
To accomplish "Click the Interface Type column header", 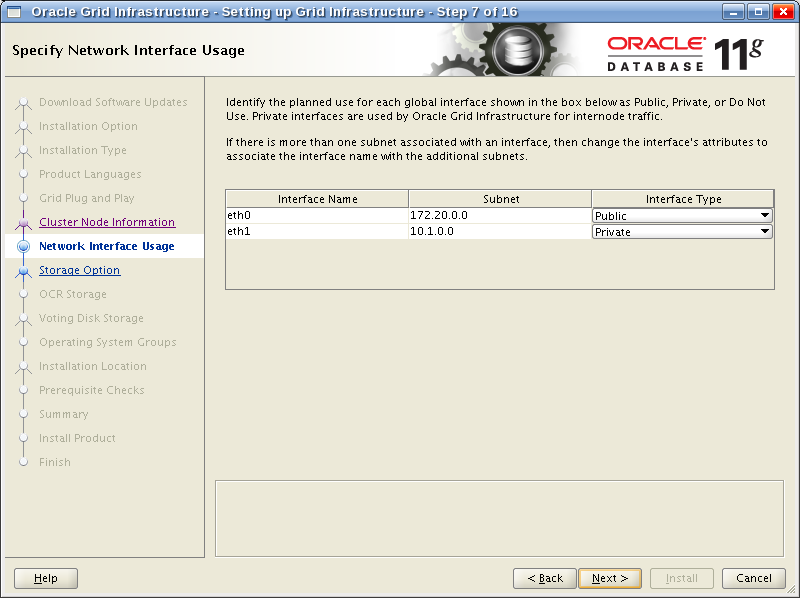I will point(683,199).
